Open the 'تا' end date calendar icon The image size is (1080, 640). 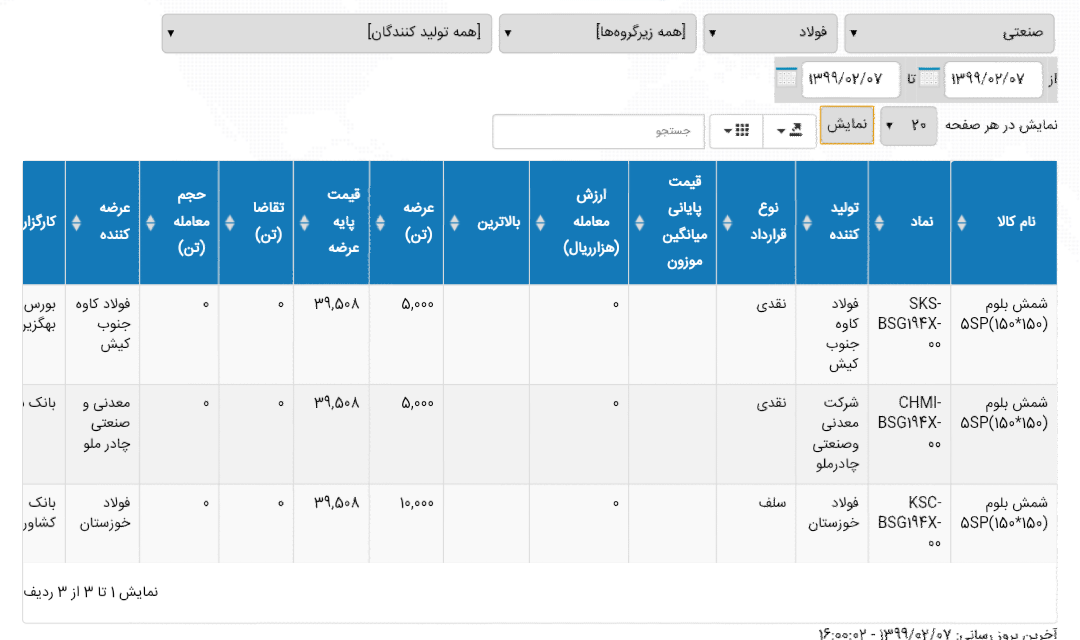[786, 77]
